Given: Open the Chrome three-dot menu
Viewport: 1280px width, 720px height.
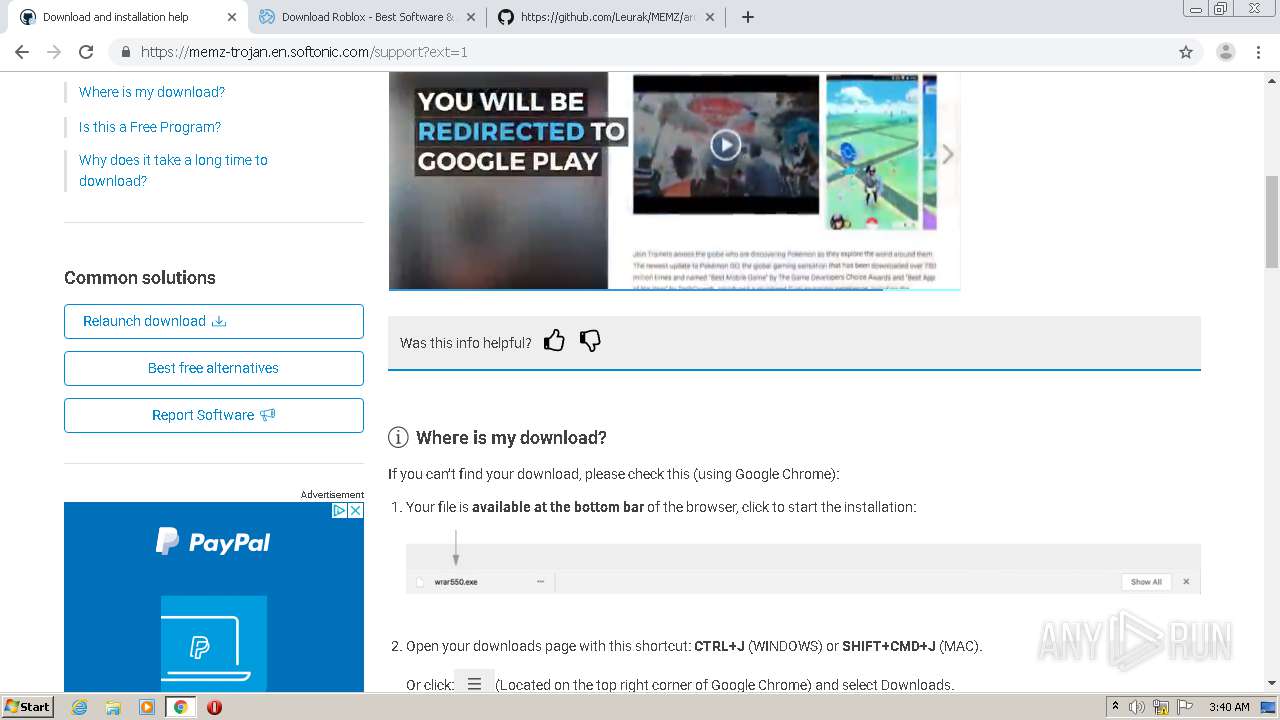Looking at the screenshot, I should click(x=1258, y=52).
